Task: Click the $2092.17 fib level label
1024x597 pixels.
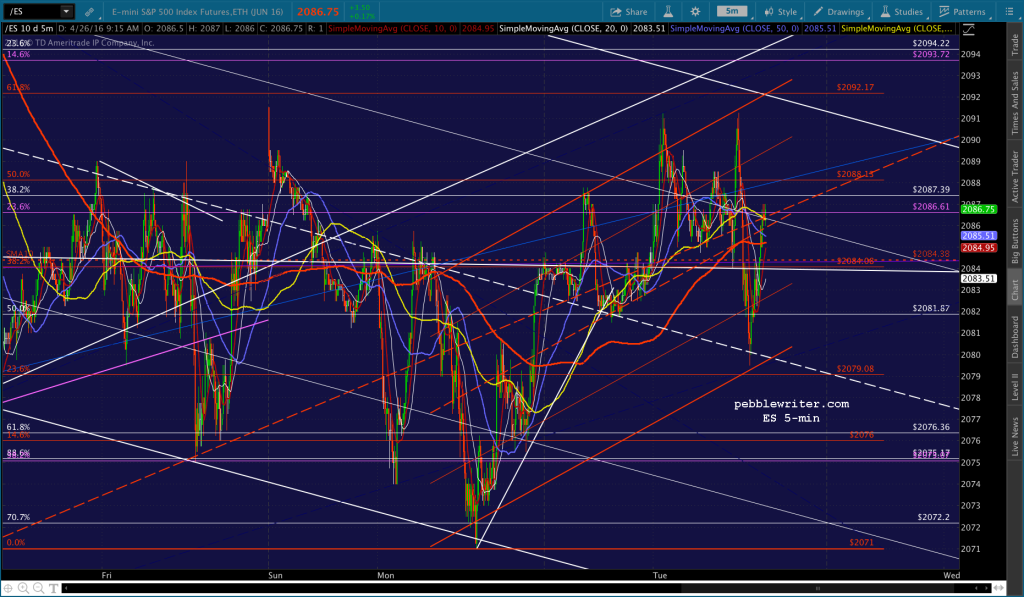Action: [855, 87]
